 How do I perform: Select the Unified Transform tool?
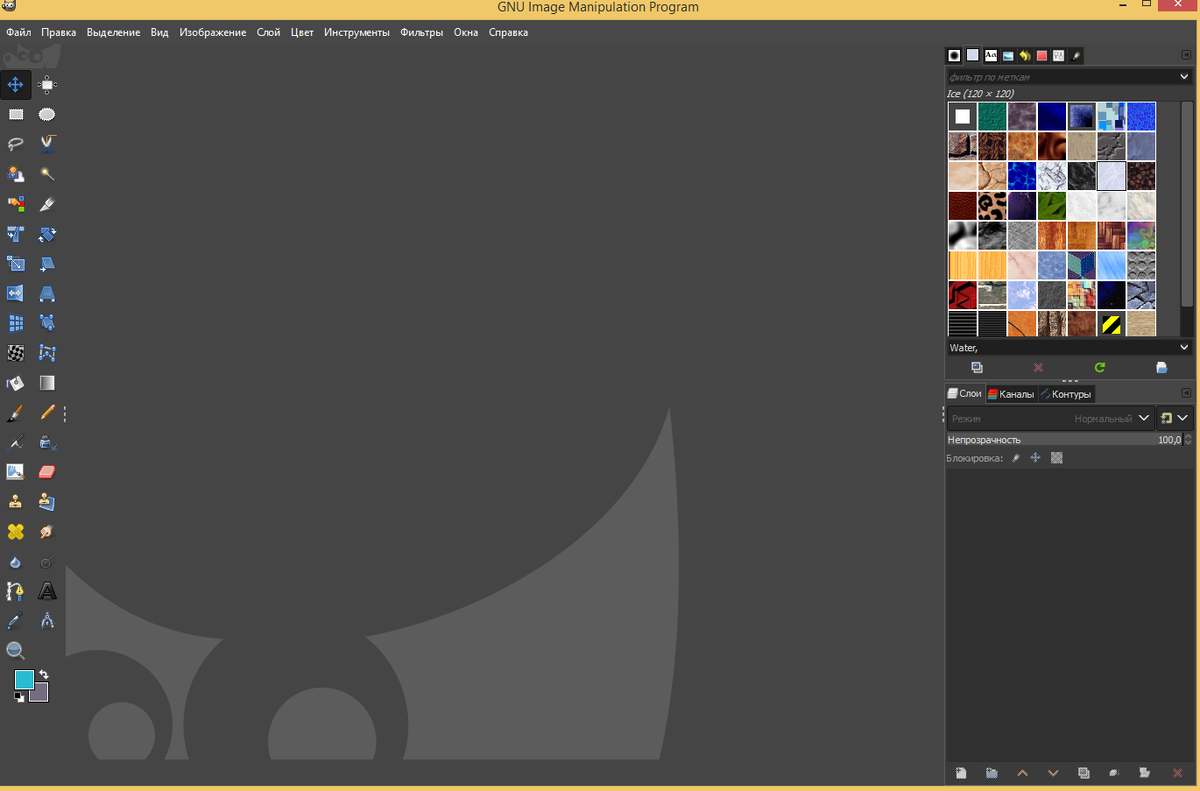(16, 234)
